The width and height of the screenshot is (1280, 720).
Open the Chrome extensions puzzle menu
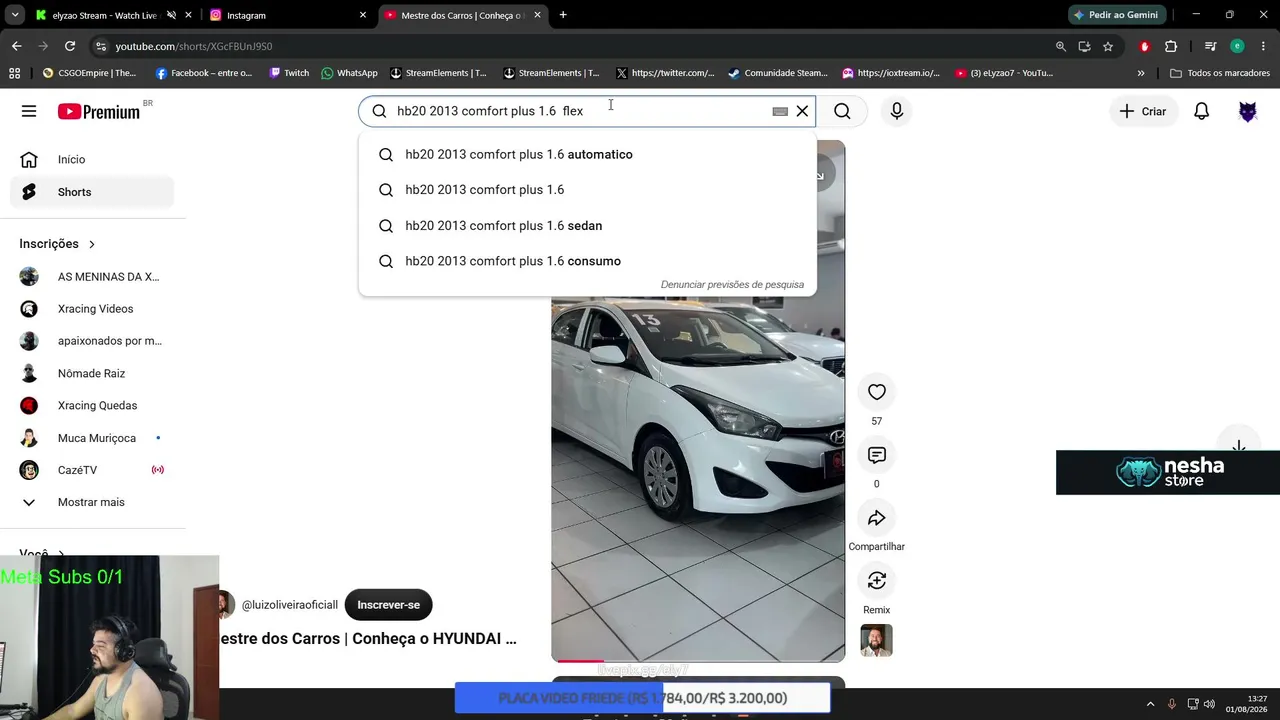(1171, 46)
